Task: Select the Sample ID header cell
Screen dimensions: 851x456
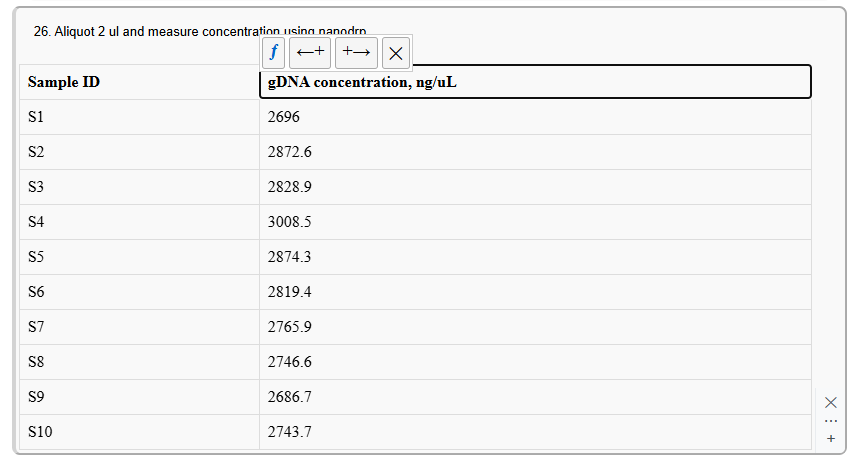Action: click(x=138, y=82)
